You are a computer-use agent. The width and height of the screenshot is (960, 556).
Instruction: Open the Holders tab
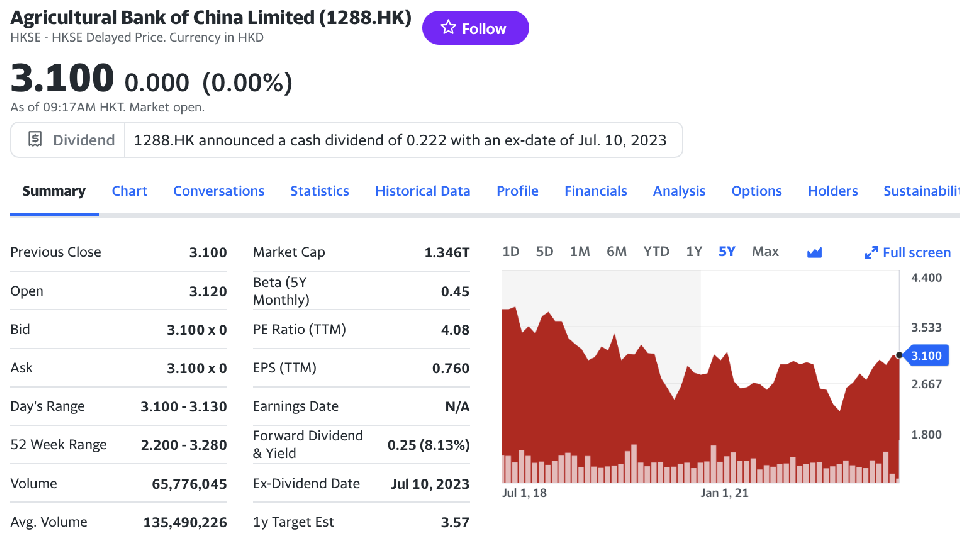click(x=833, y=191)
